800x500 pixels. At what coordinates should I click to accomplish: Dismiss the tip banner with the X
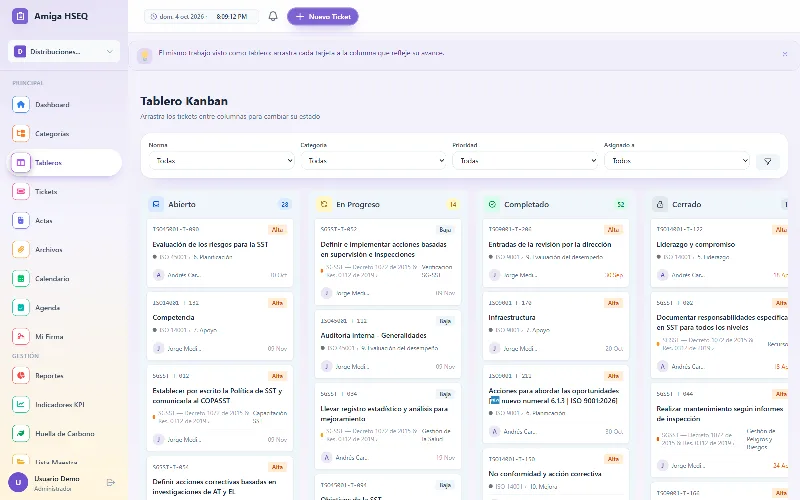[785, 54]
